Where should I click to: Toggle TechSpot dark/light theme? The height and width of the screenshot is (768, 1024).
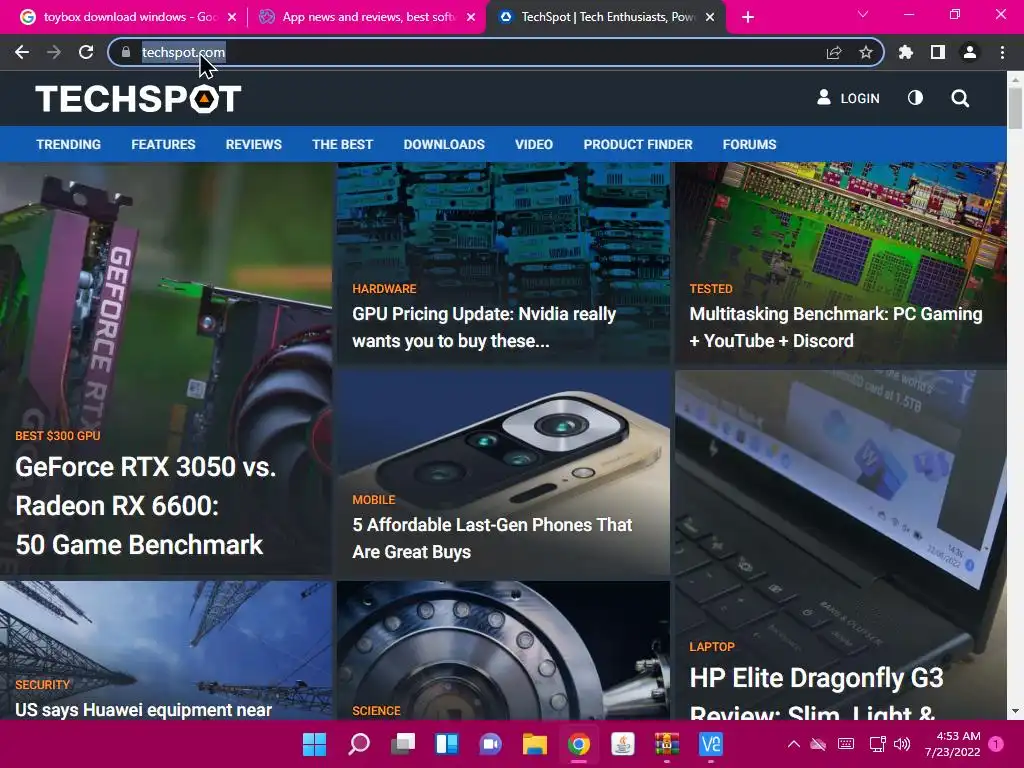916,98
